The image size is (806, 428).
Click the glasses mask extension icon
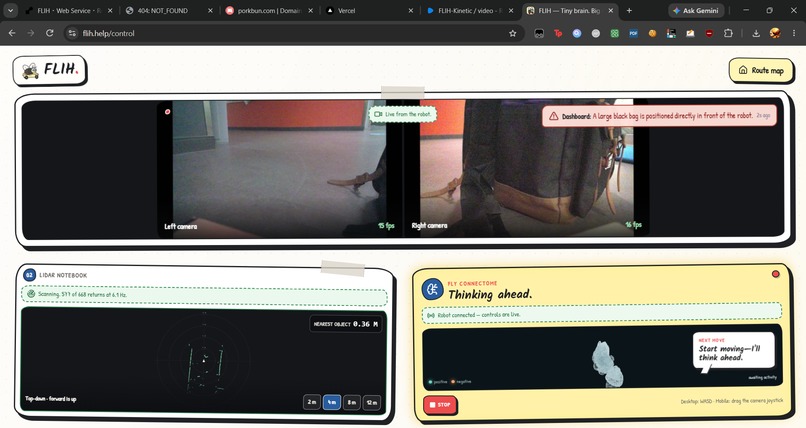[539, 33]
